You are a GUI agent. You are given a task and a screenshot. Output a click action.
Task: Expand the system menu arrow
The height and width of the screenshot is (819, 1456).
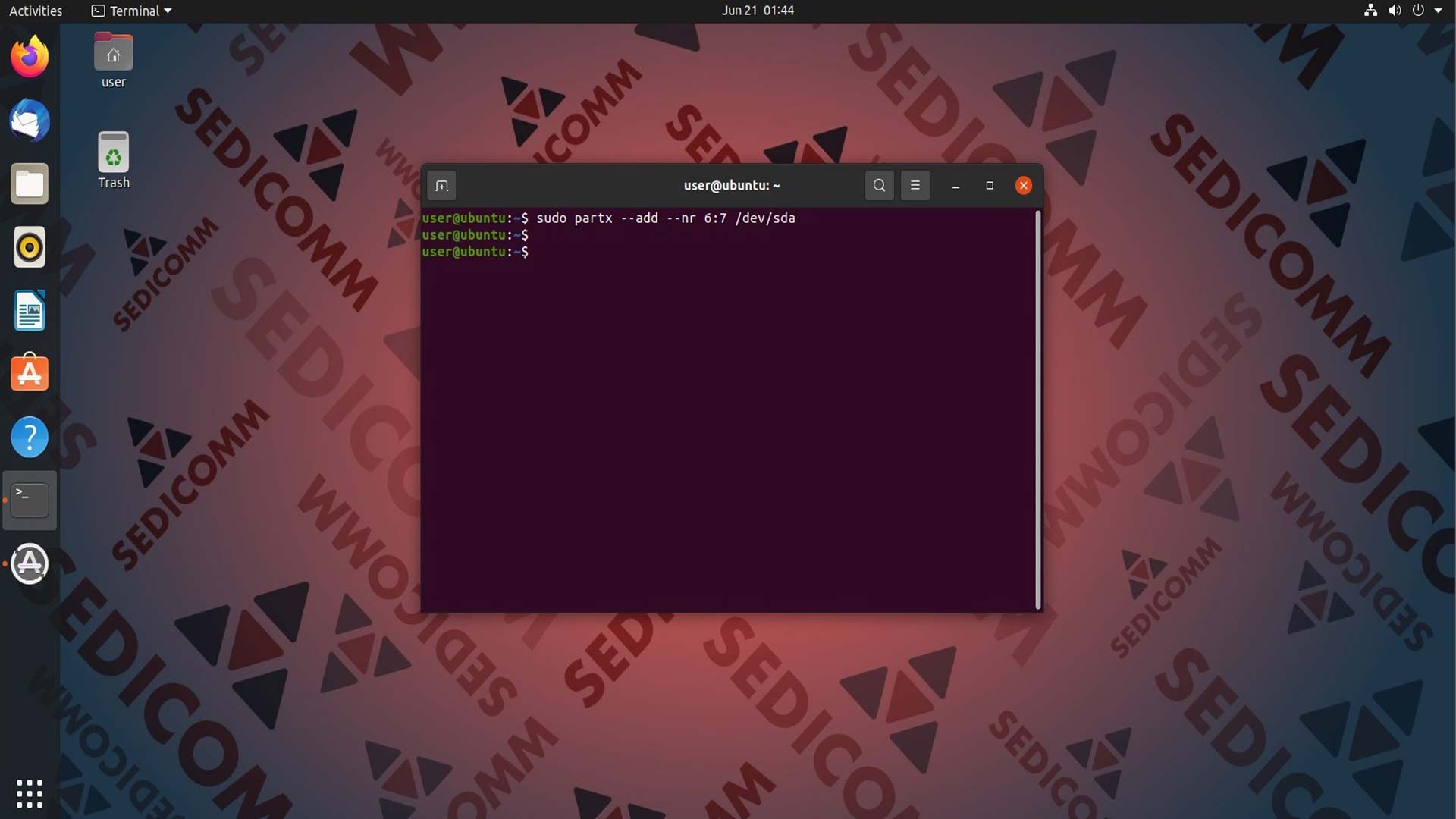tap(1438, 11)
